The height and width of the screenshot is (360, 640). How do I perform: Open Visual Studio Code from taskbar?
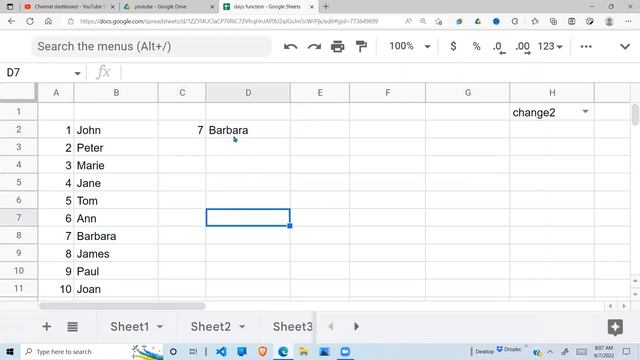pyautogui.click(x=221, y=351)
